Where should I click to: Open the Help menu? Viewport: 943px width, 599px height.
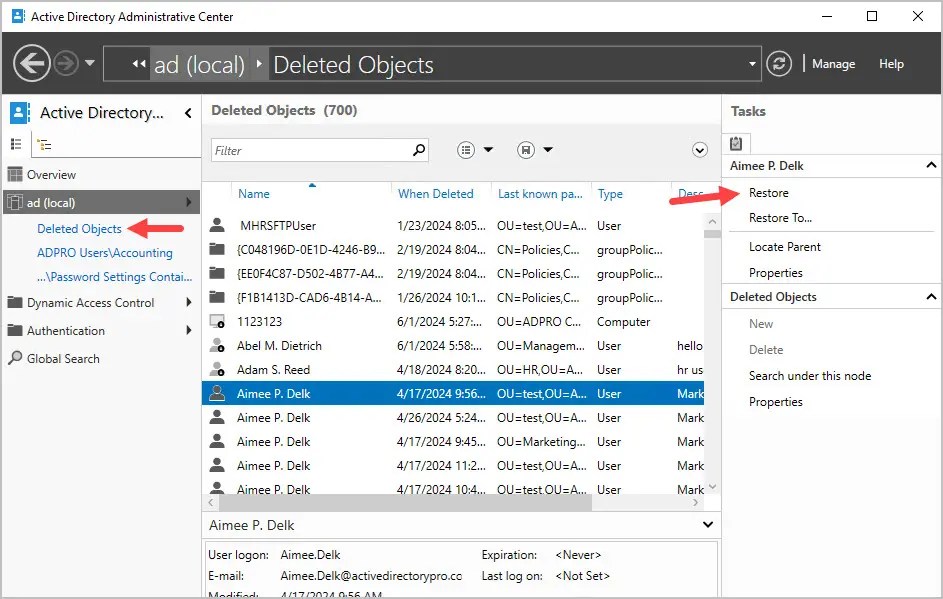(891, 64)
